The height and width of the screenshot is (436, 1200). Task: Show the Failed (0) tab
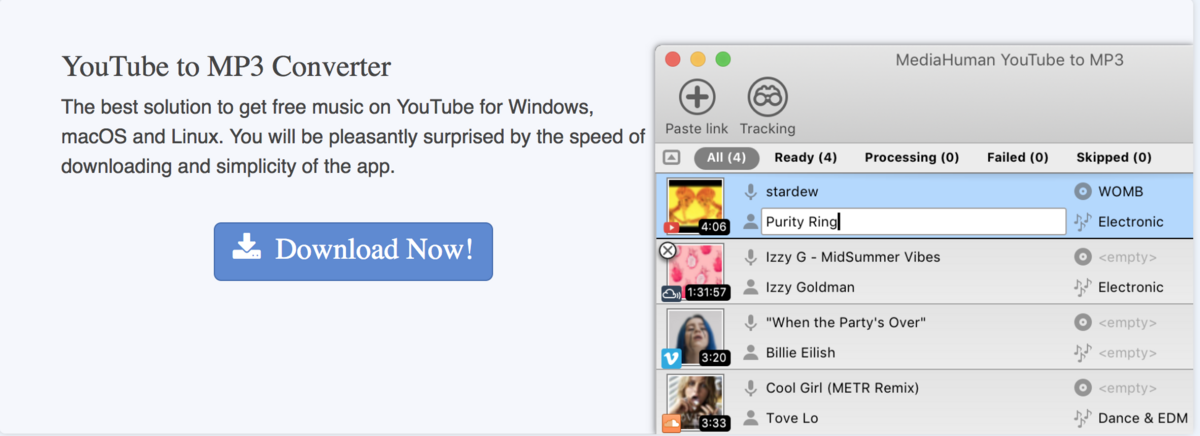(x=1017, y=158)
